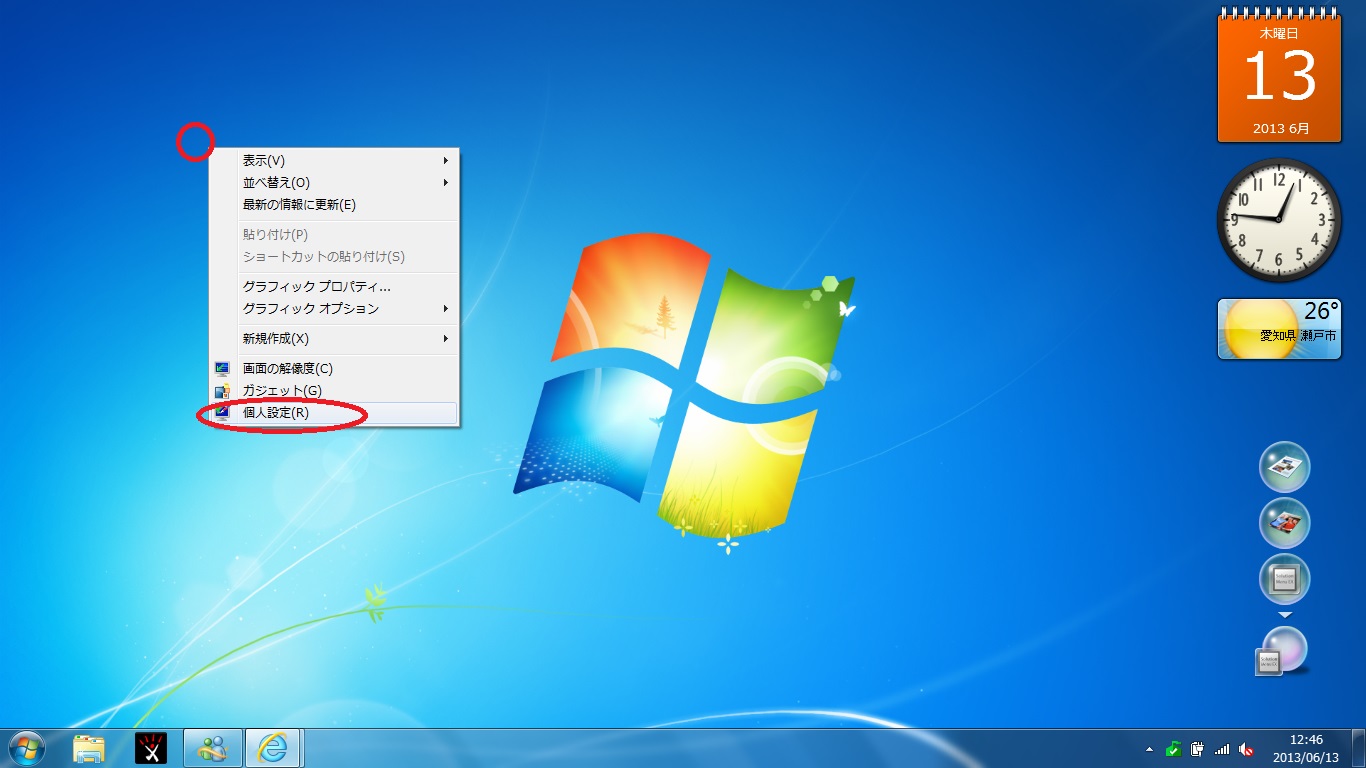Choose 最新の情報に更新(E) in context menu

point(334,204)
